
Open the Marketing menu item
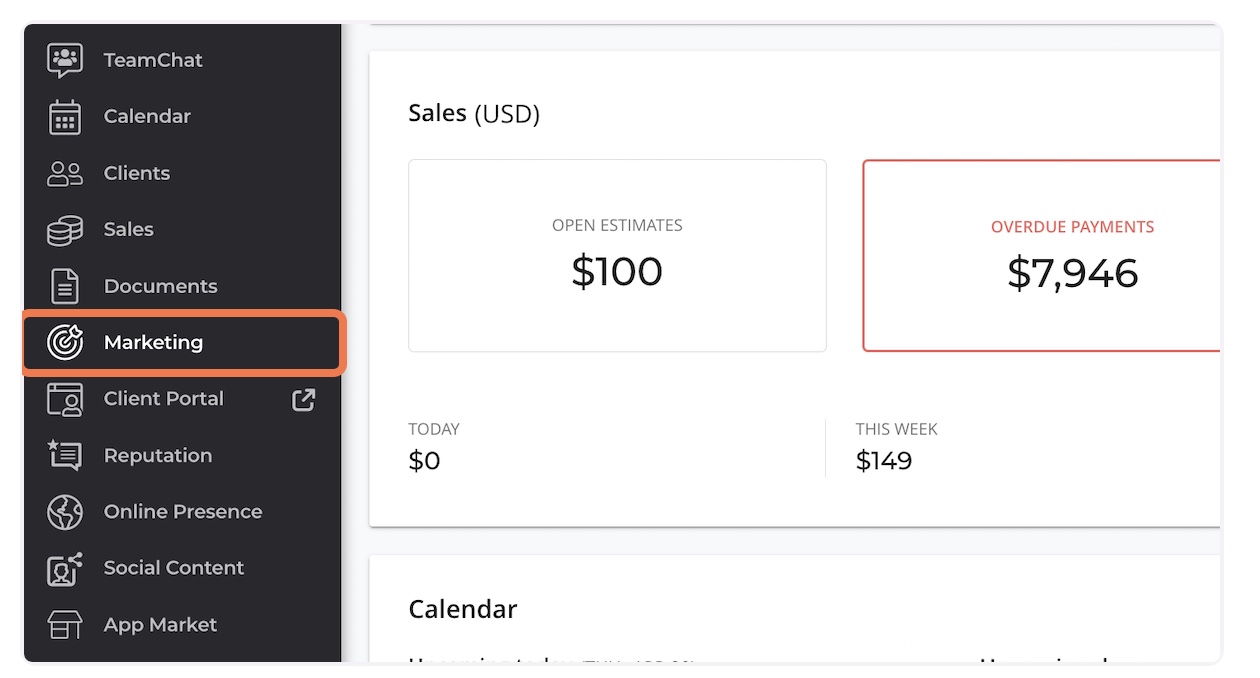153,342
